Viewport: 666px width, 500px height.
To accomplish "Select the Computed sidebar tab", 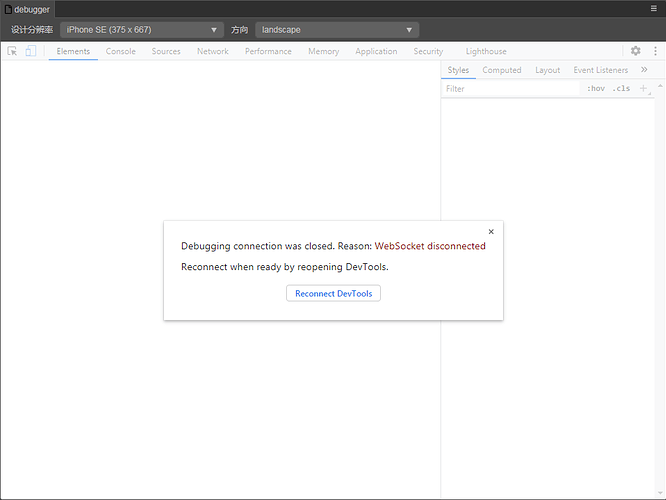I will pyautogui.click(x=502, y=70).
